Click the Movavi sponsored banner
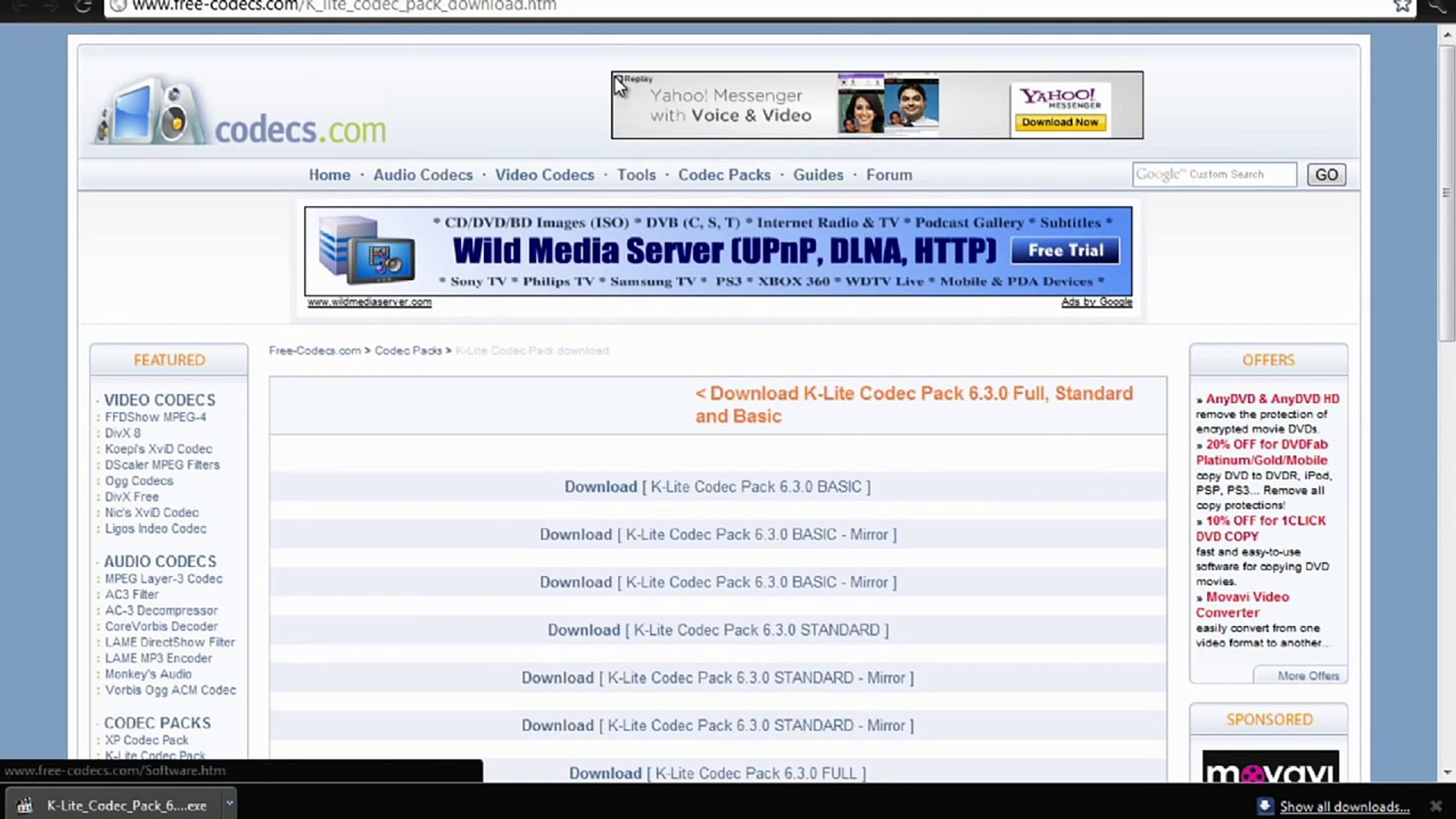This screenshot has height=819, width=1456. (x=1270, y=766)
